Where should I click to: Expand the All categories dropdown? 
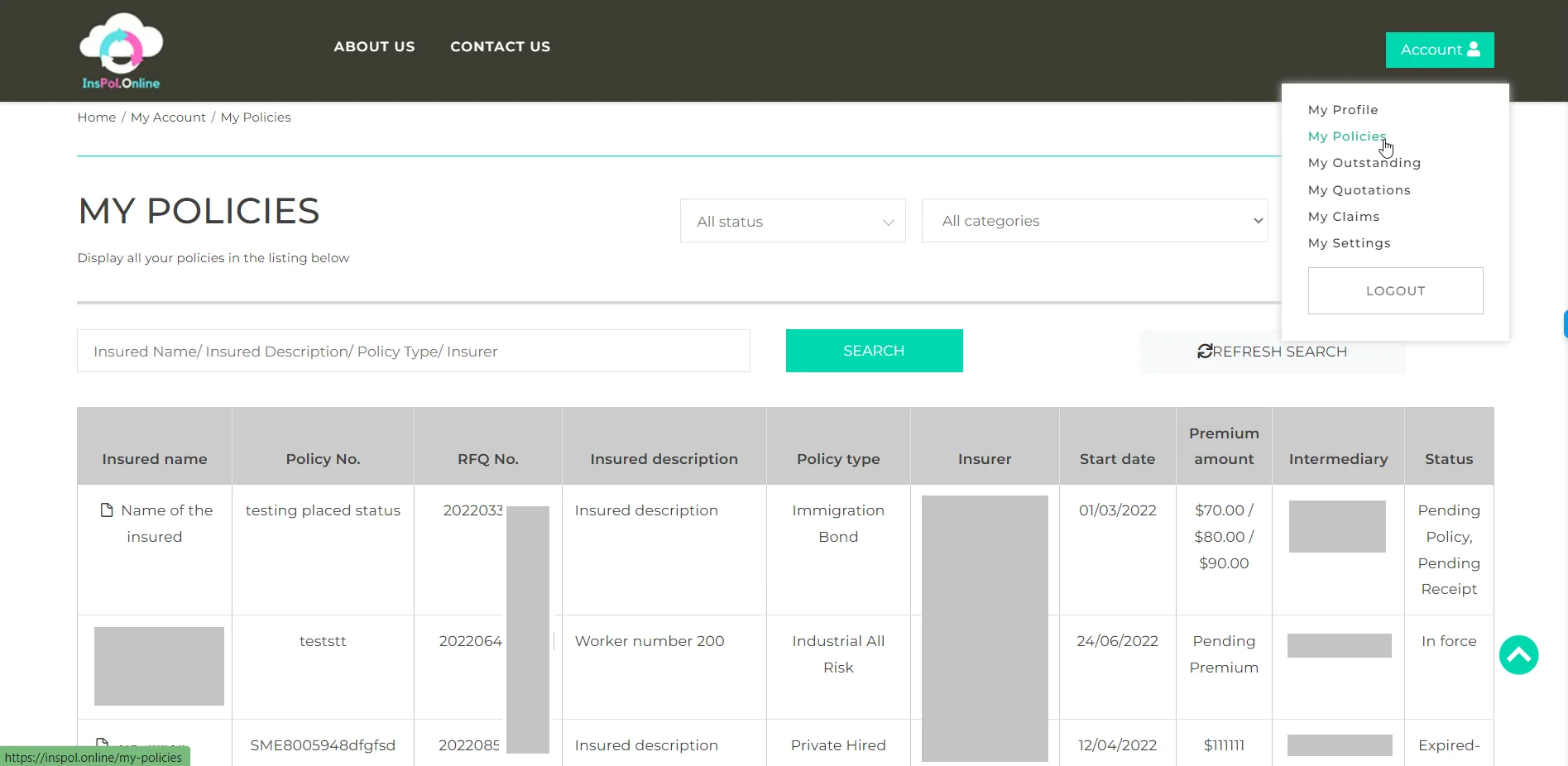point(1095,221)
